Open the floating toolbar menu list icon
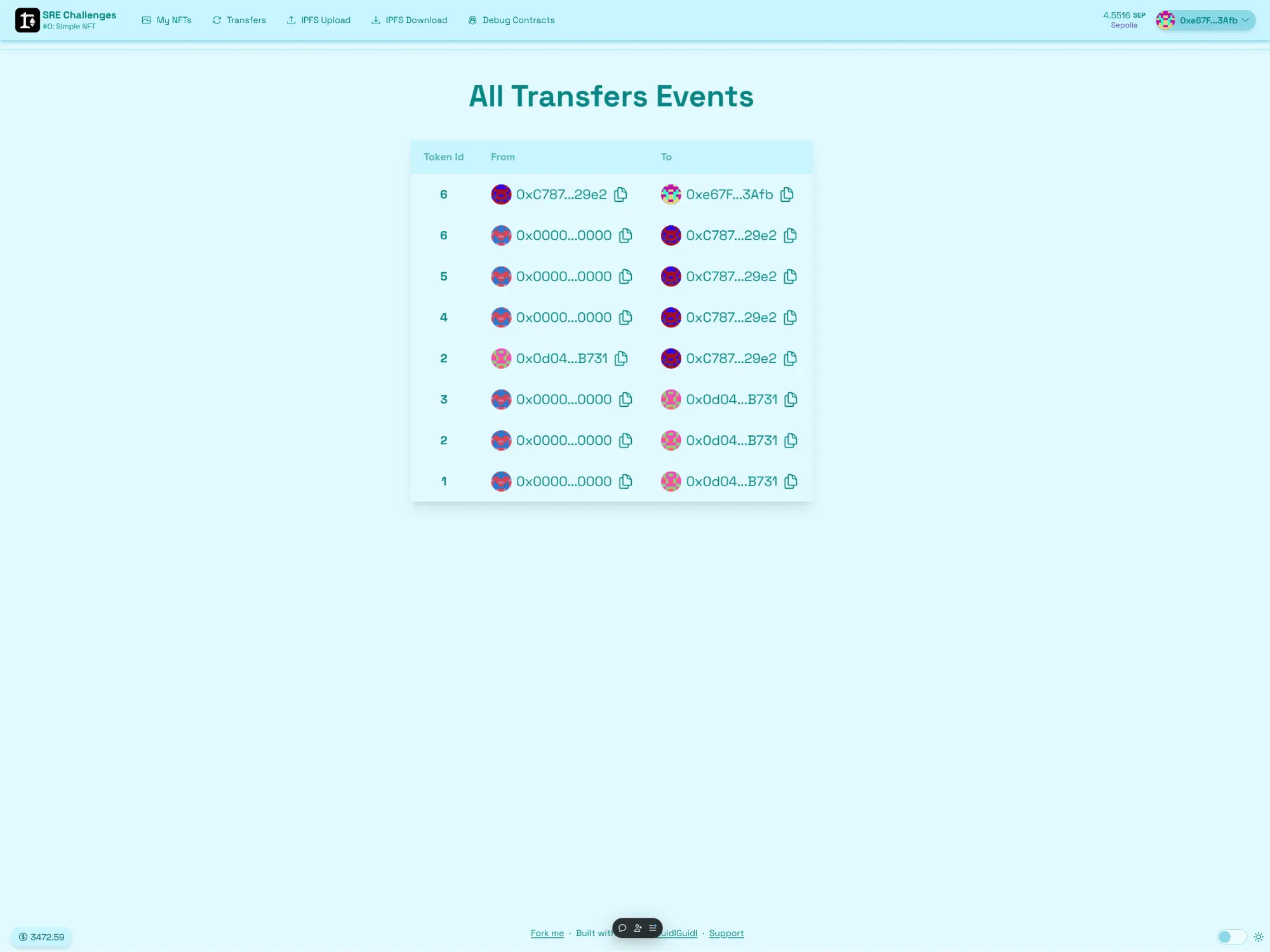Image resolution: width=1270 pixels, height=952 pixels. [653, 928]
